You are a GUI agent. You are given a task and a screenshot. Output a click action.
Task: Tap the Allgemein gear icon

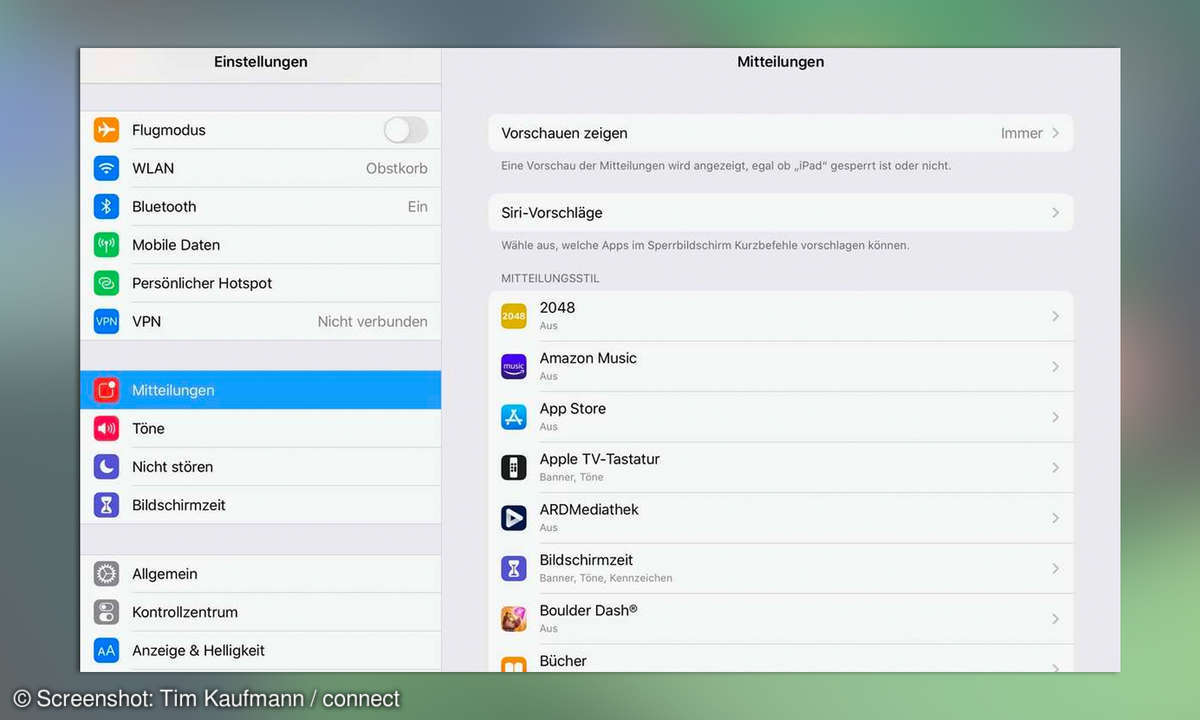106,574
